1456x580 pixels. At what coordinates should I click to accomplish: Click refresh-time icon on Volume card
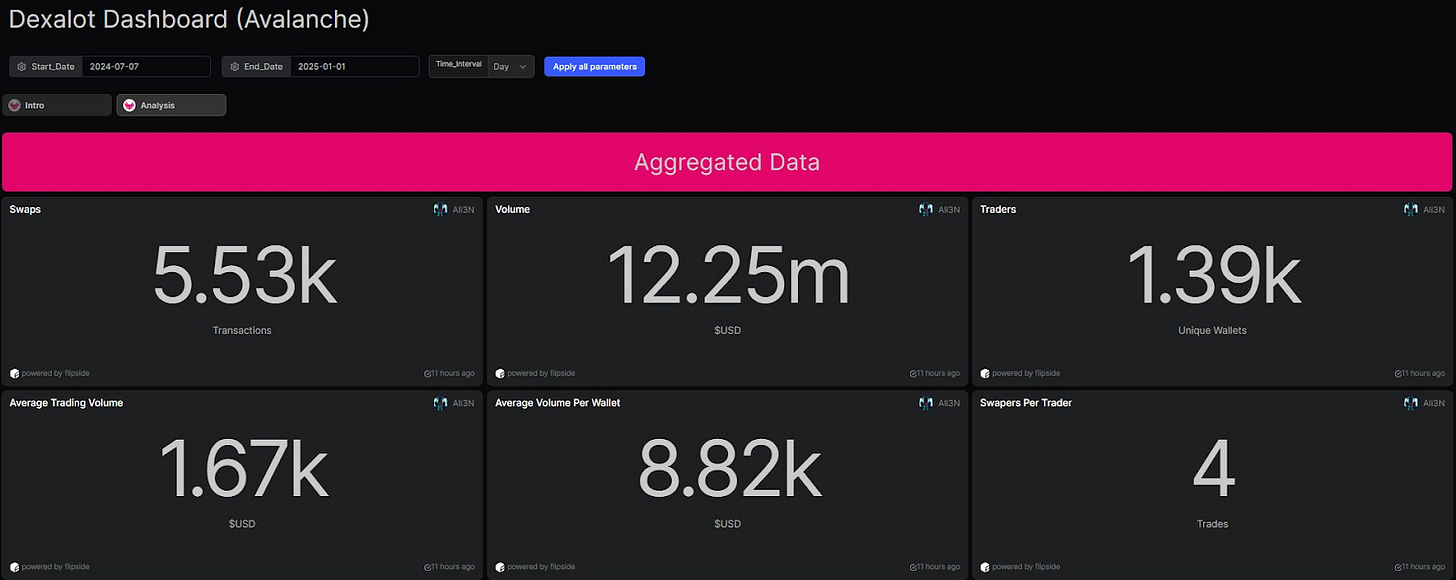[913, 373]
